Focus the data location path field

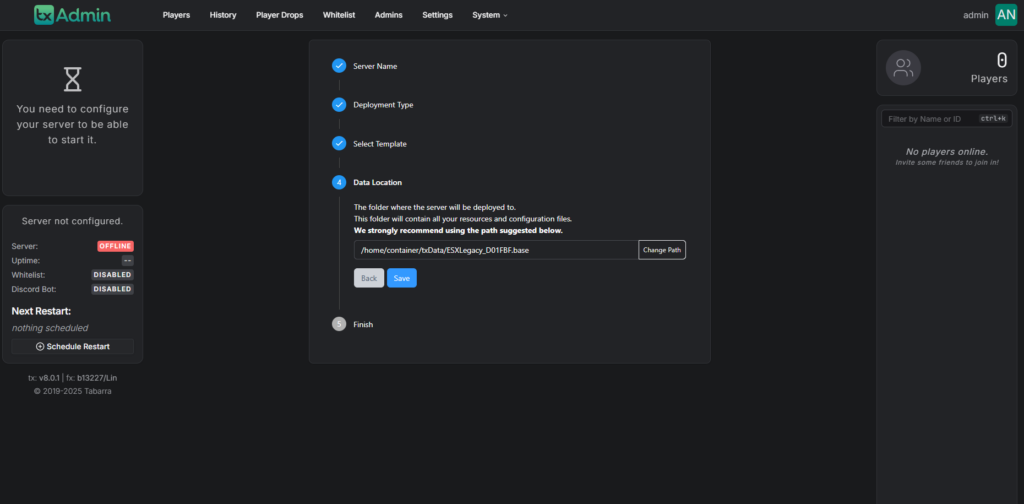(496, 250)
